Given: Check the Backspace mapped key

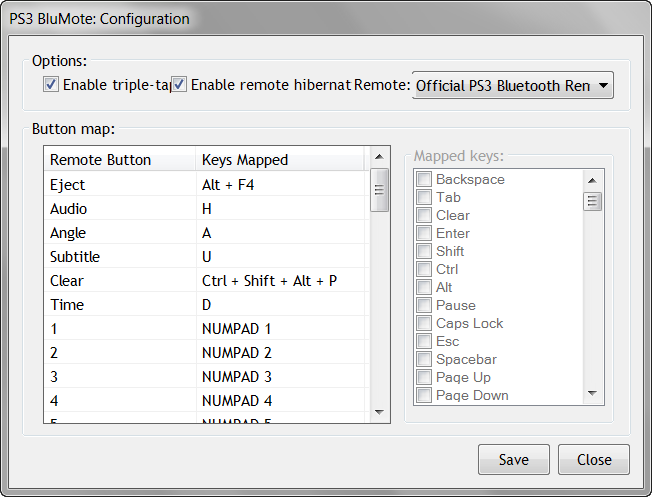Looking at the screenshot, I should tap(424, 179).
